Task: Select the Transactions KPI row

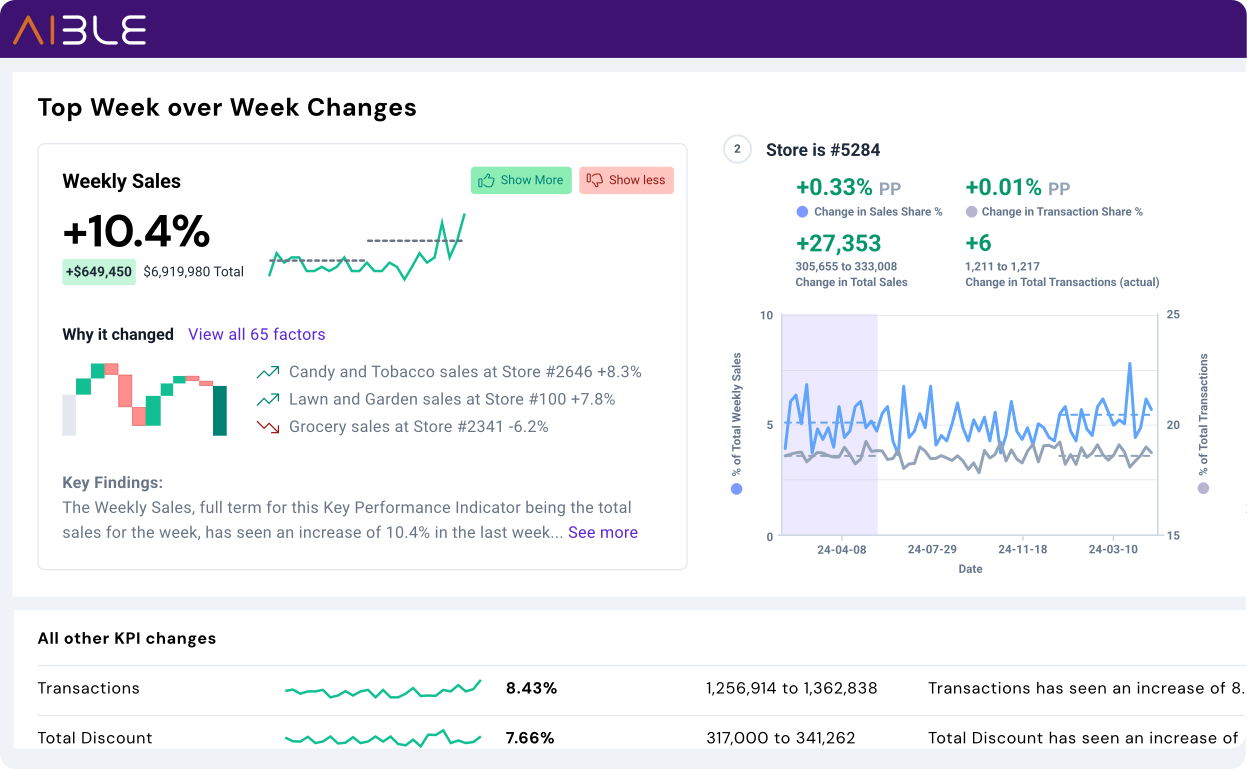Action: [88, 688]
